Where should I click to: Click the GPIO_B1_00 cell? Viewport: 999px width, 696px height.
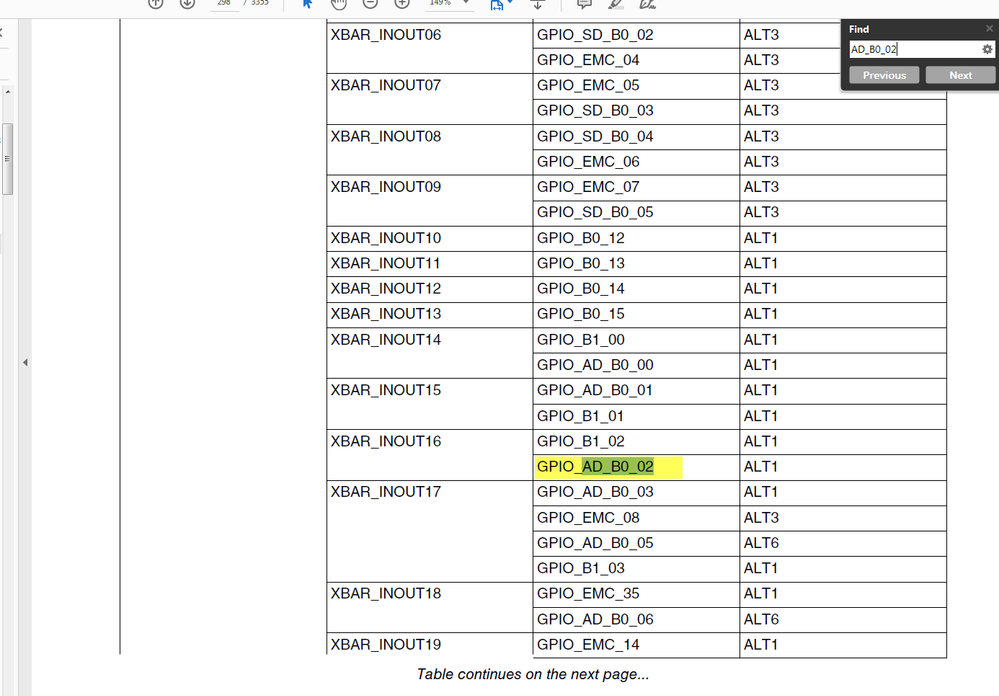[636, 340]
